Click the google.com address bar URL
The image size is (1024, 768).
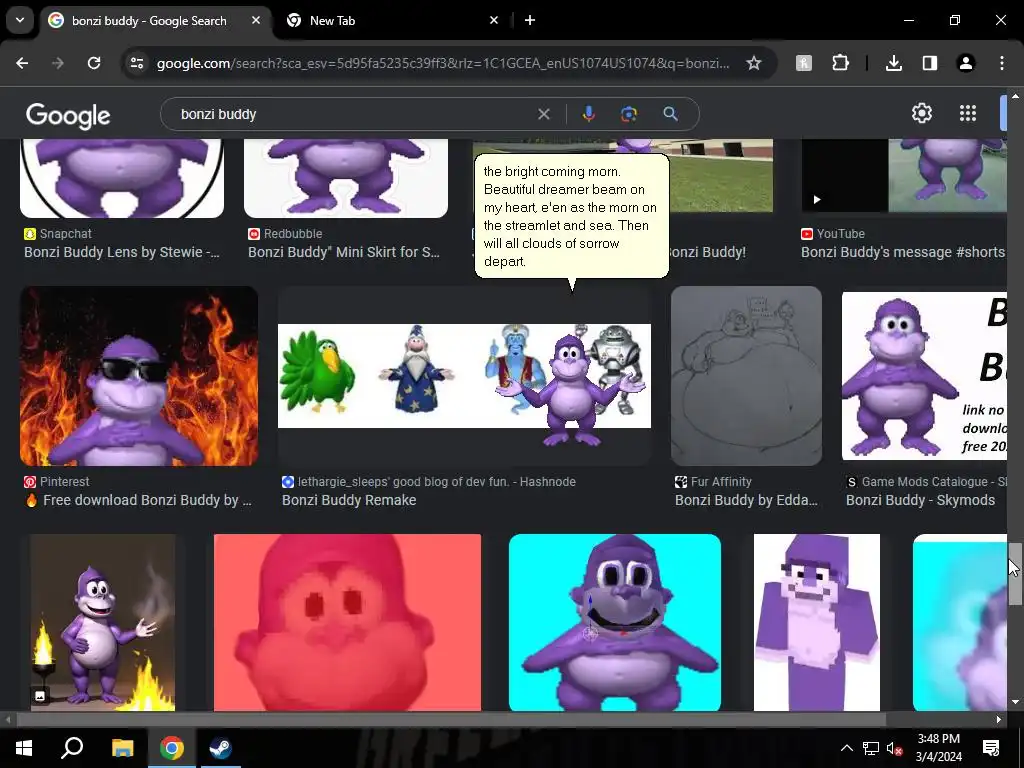[443, 63]
